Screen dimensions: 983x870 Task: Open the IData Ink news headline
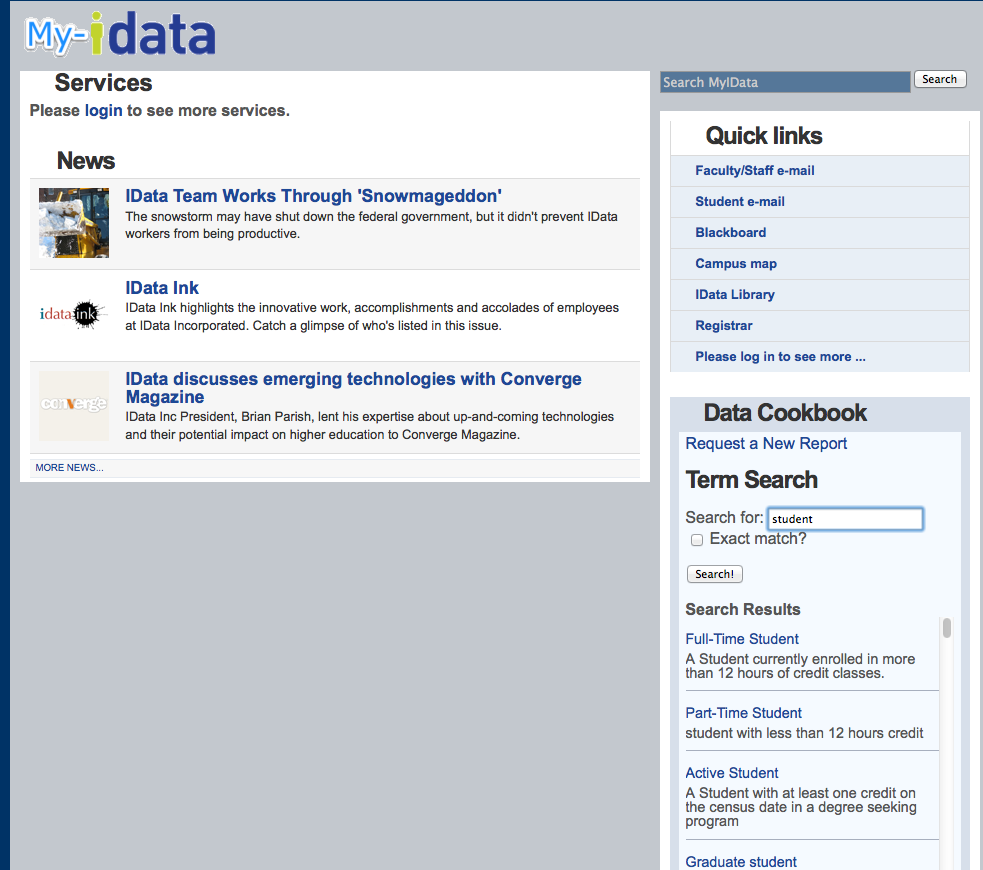[162, 288]
